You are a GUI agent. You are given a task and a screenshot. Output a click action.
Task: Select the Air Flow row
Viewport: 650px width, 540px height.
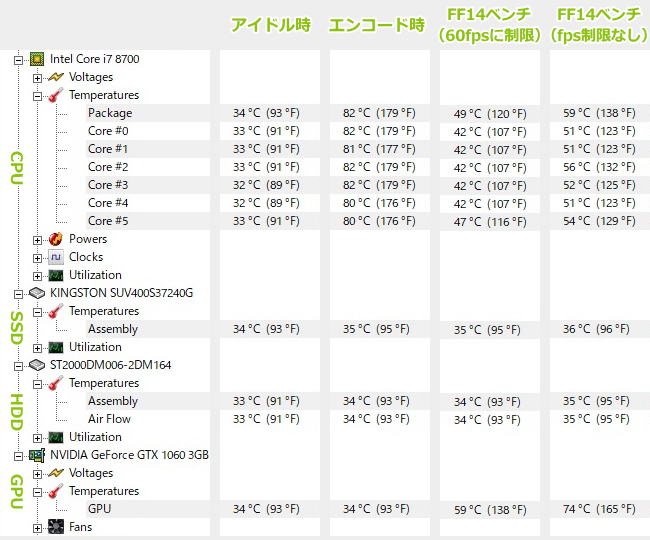(148, 419)
